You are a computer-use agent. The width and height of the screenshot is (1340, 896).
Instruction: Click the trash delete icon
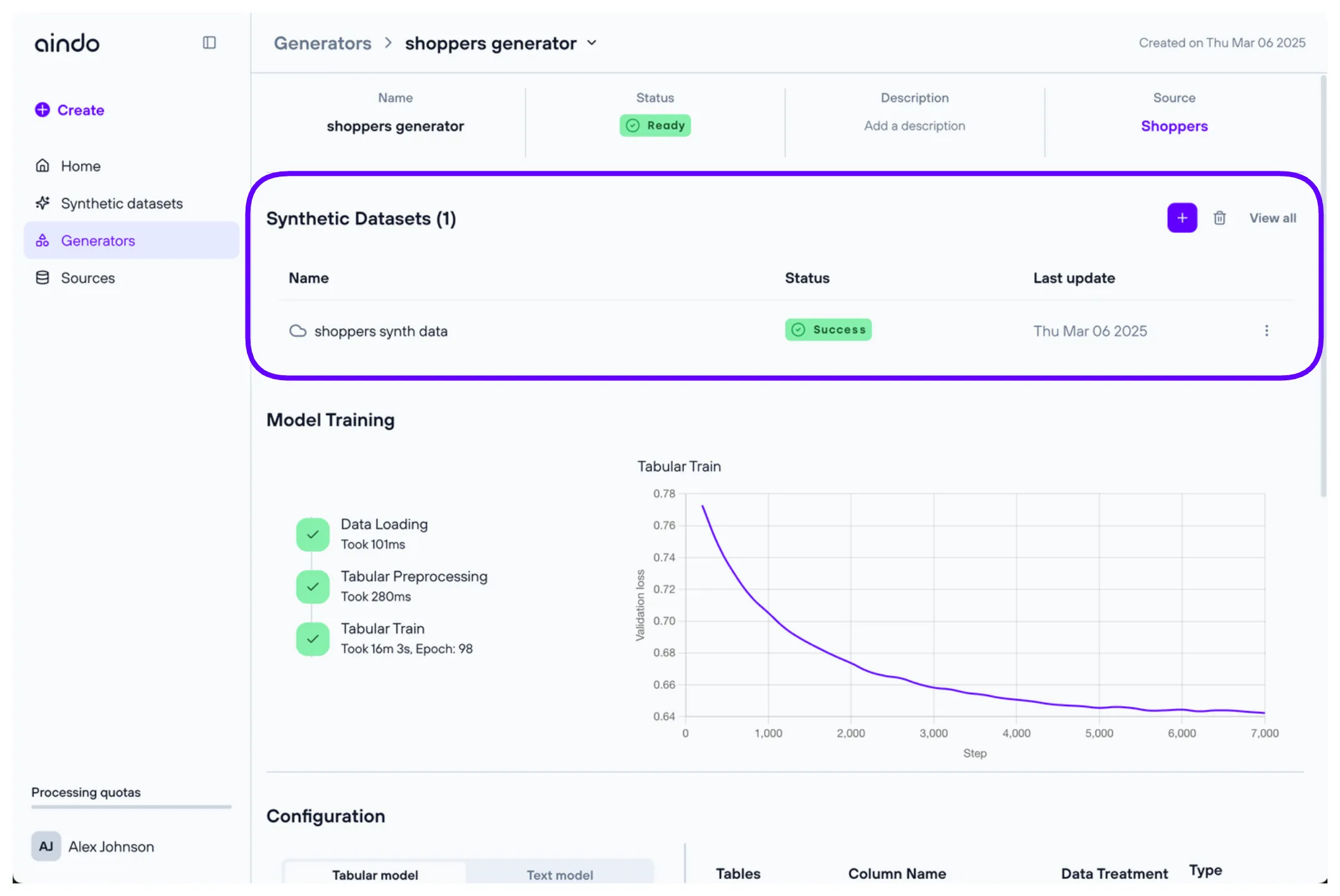pos(1219,218)
